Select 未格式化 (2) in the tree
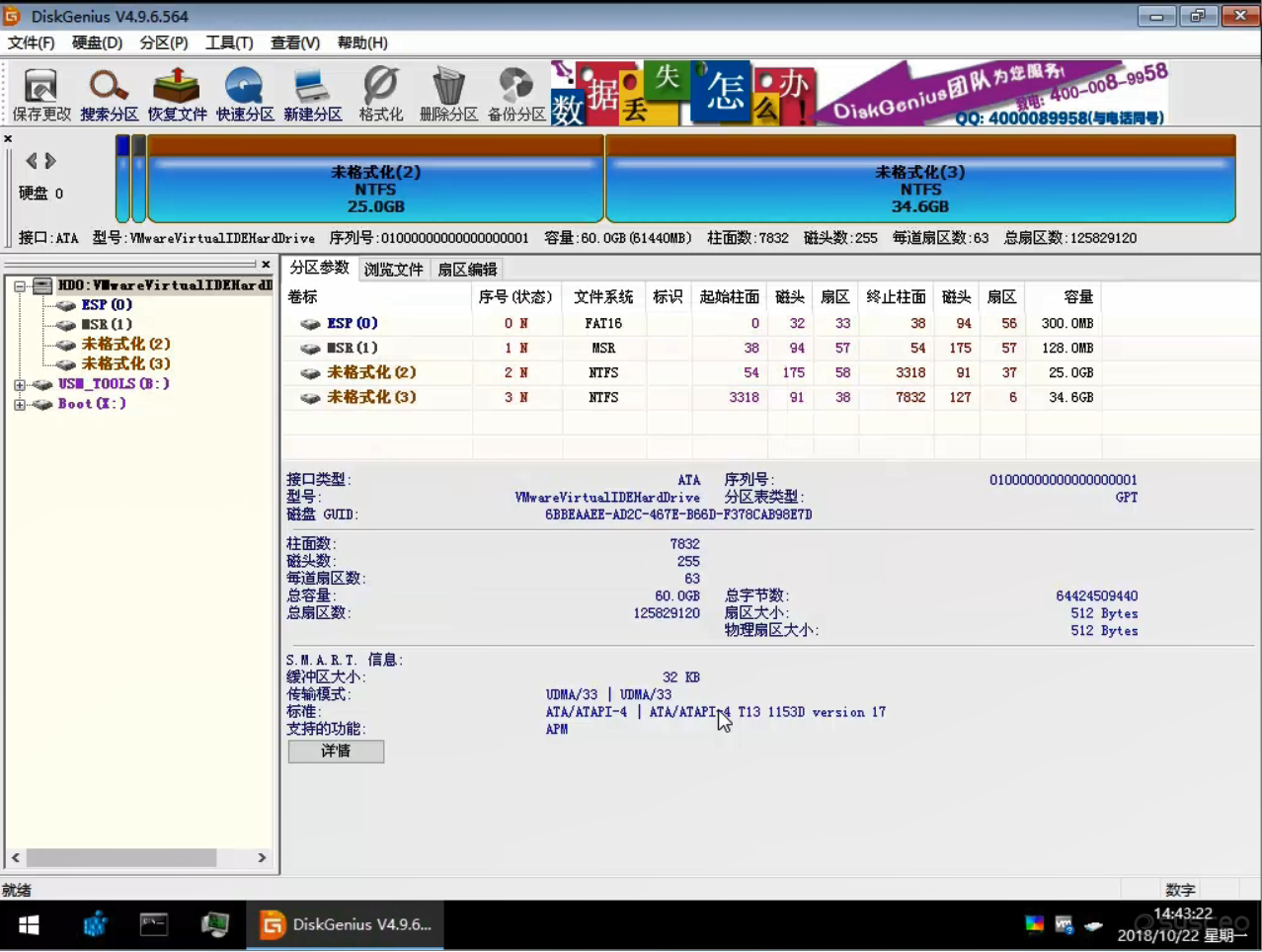Screen dimensions: 1262x952 click(125, 344)
